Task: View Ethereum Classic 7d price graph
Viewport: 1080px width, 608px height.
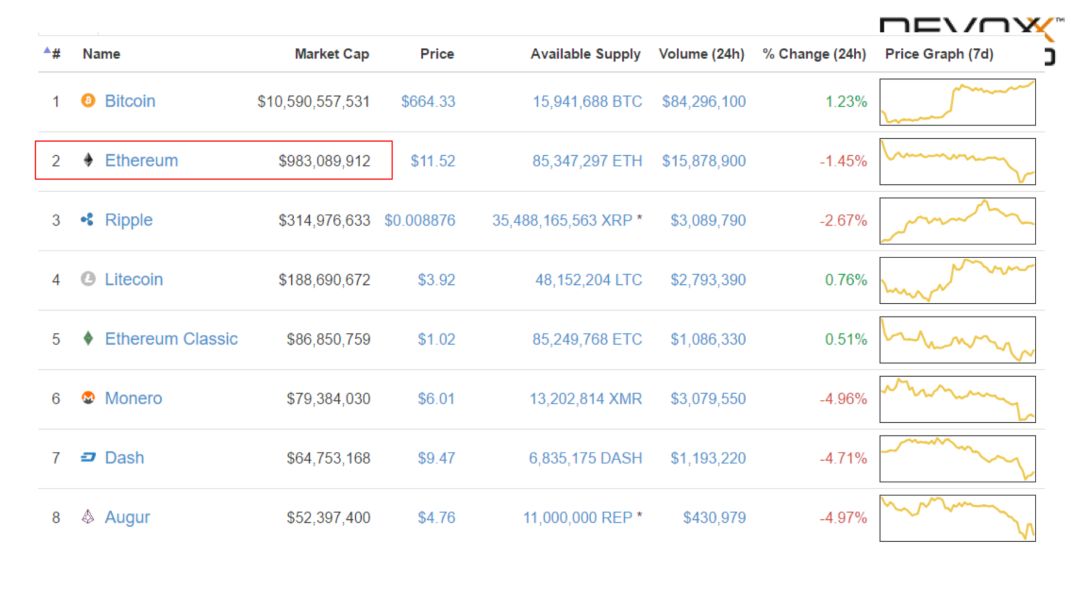Action: pos(957,339)
